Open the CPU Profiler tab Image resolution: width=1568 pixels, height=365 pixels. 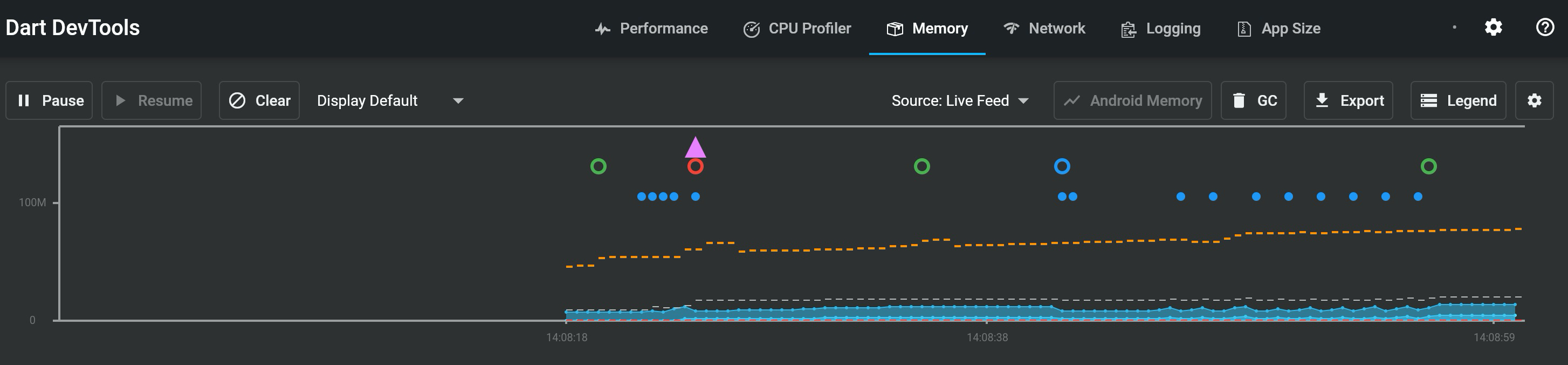pos(797,29)
